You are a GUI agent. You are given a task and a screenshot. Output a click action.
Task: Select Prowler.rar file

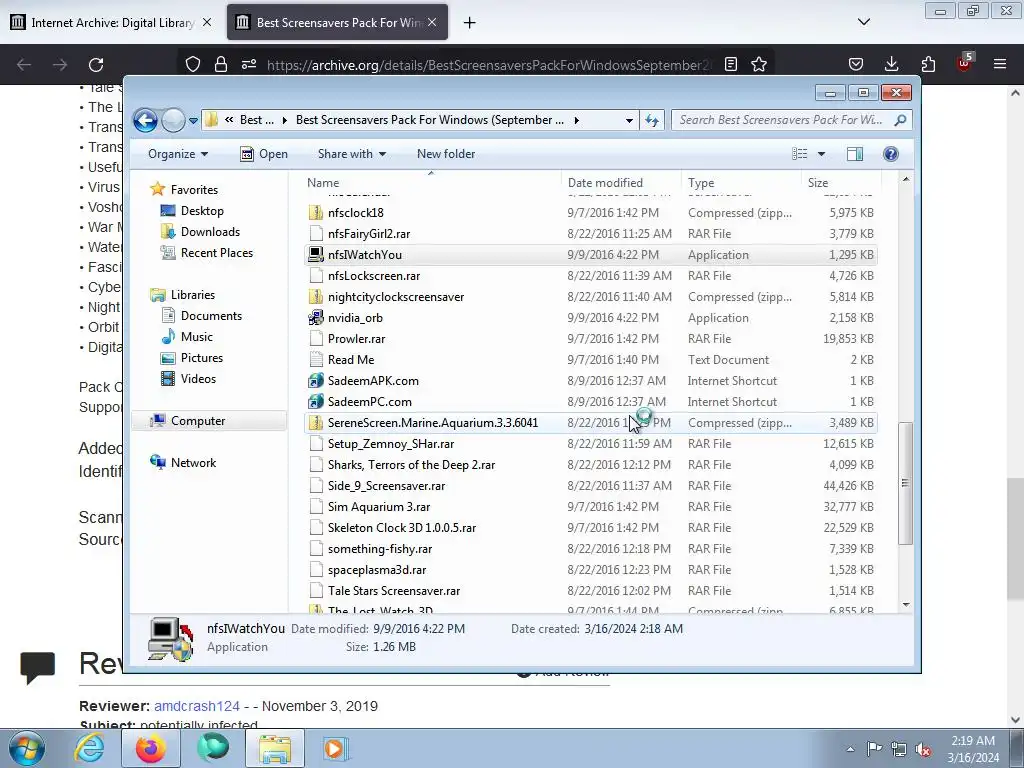pos(590,339)
